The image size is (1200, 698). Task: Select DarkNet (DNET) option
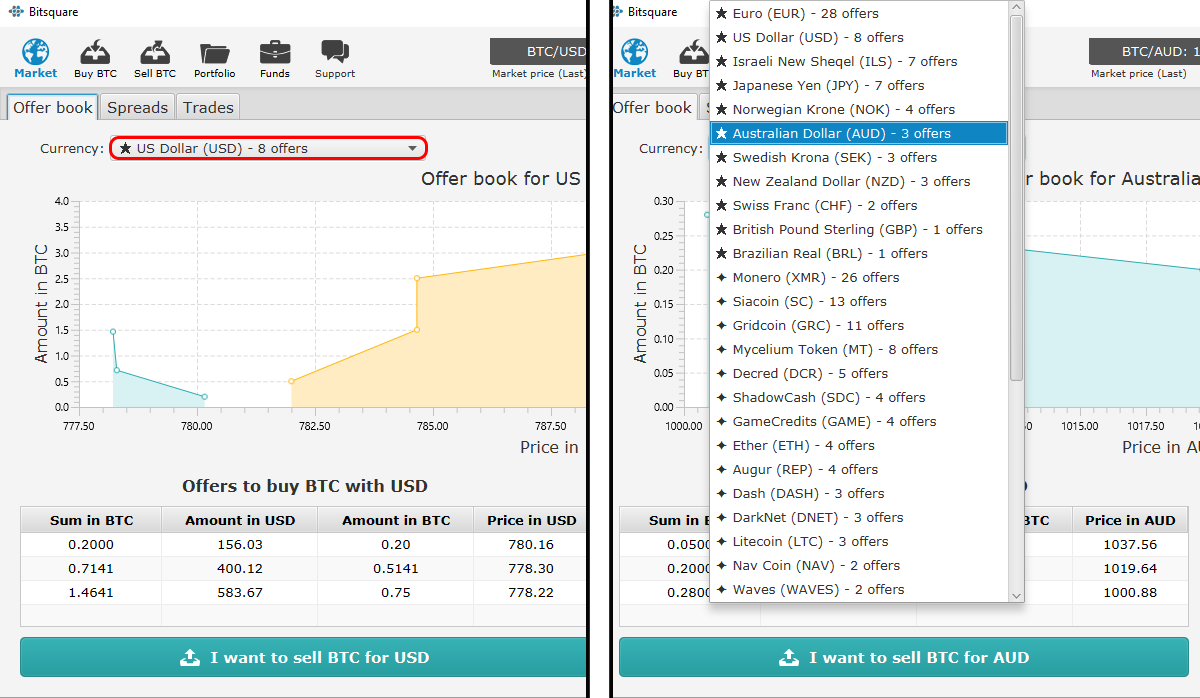pos(859,518)
